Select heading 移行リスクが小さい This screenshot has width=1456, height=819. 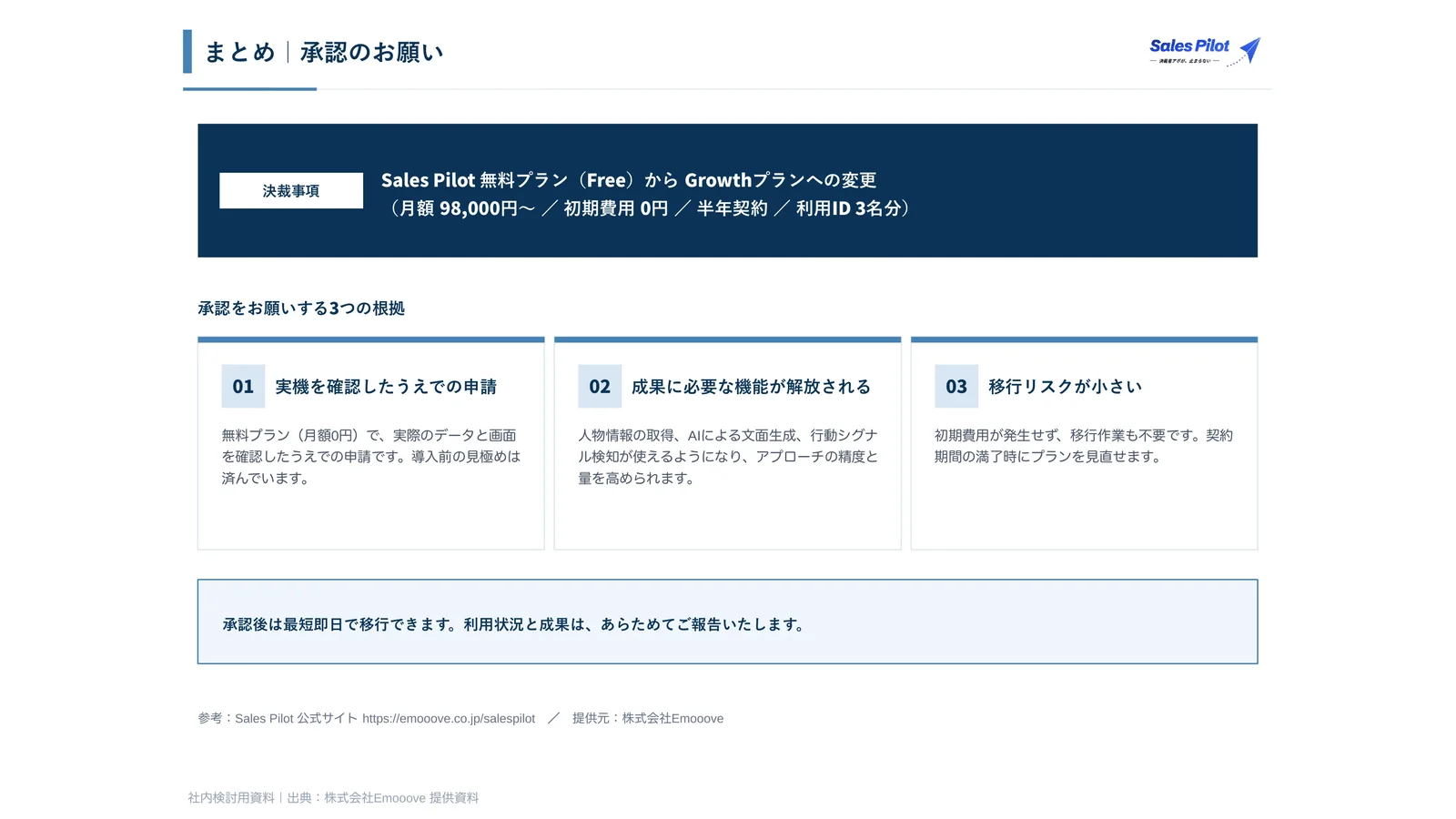1065,387
